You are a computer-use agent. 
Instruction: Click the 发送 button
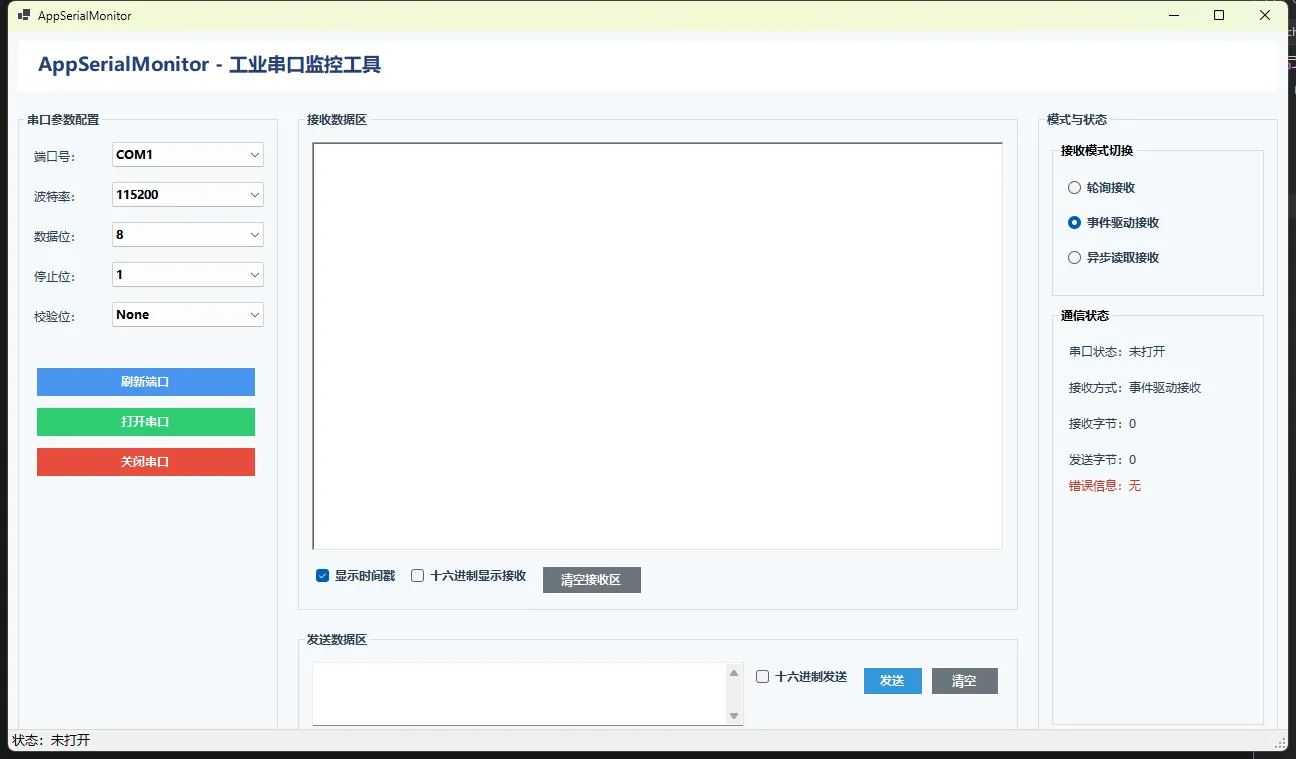[x=892, y=680]
